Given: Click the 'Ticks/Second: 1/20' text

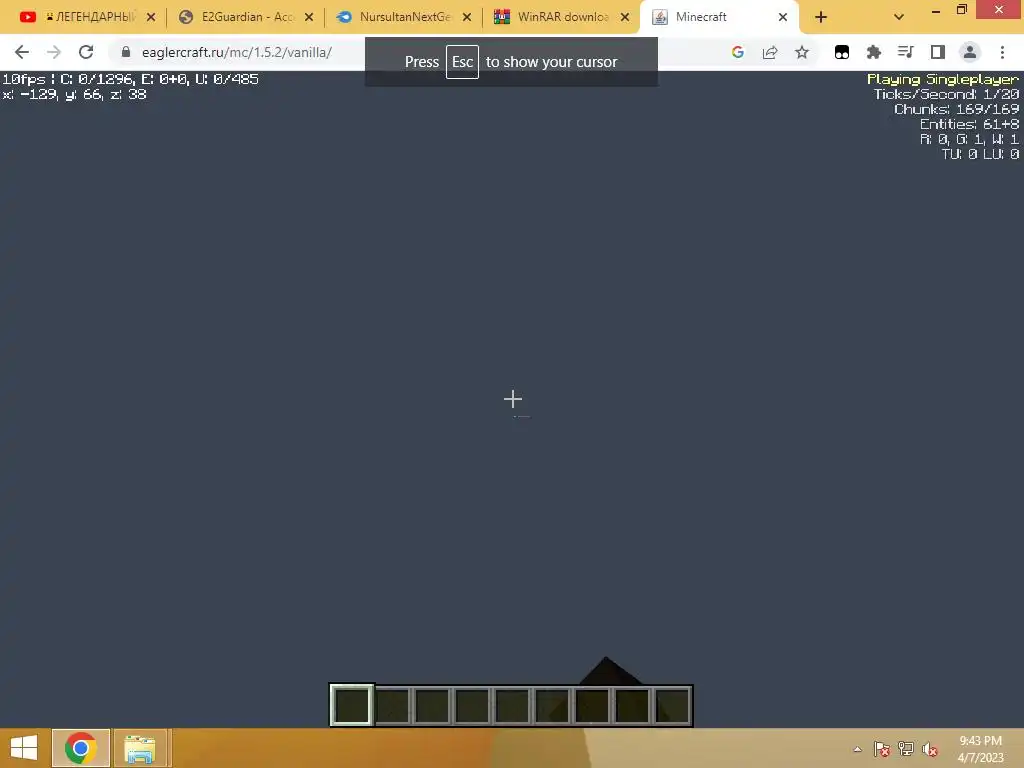Looking at the screenshot, I should pos(946,94).
